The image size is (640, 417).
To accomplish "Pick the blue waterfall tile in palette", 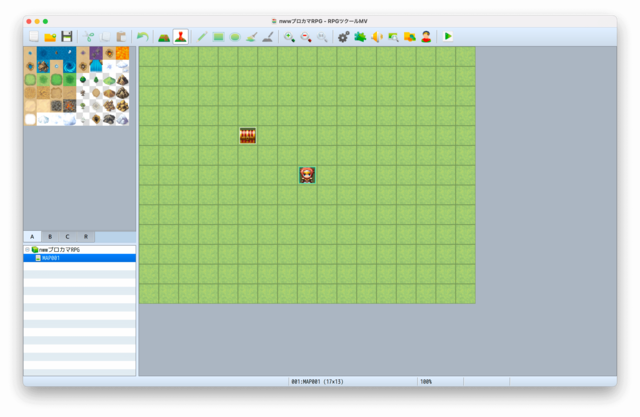I will pyautogui.click(x=96, y=66).
